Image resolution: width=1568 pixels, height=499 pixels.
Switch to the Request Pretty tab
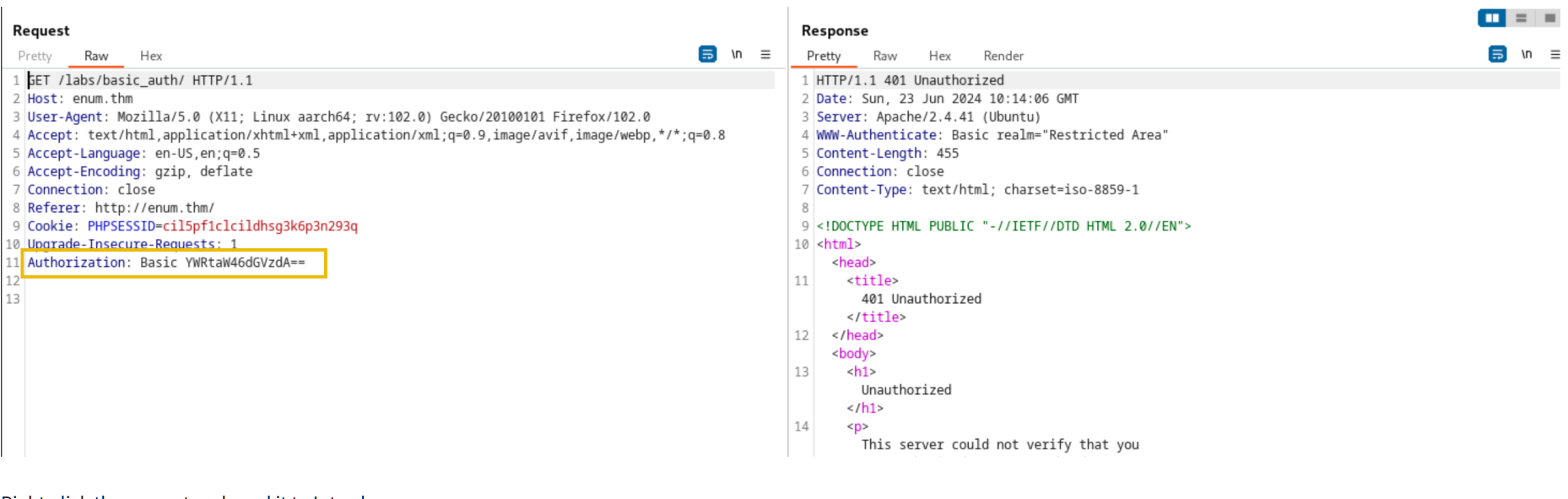coord(35,56)
